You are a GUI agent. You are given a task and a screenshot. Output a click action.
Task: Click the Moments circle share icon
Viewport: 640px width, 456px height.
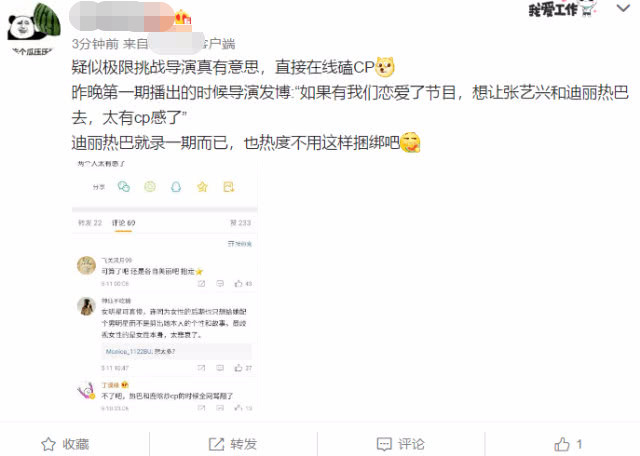pos(150,187)
